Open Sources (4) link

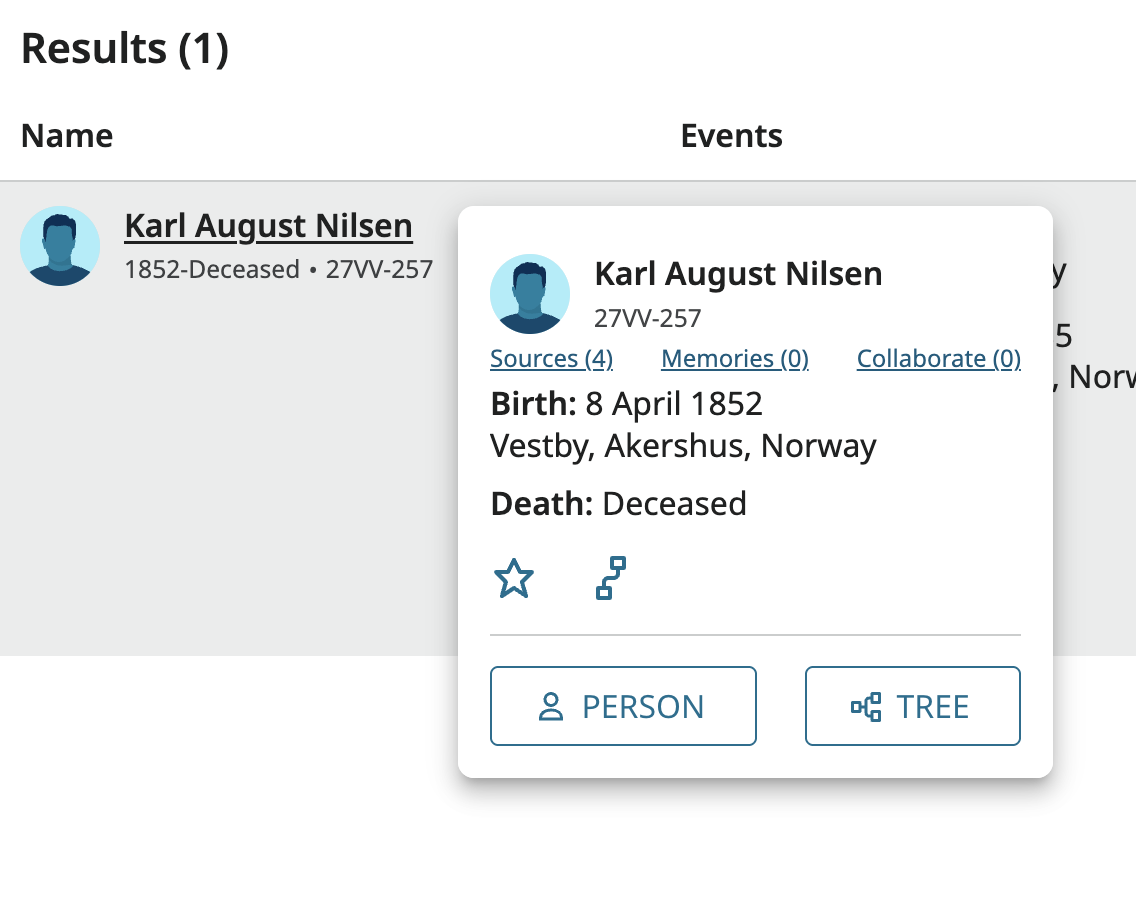click(551, 359)
